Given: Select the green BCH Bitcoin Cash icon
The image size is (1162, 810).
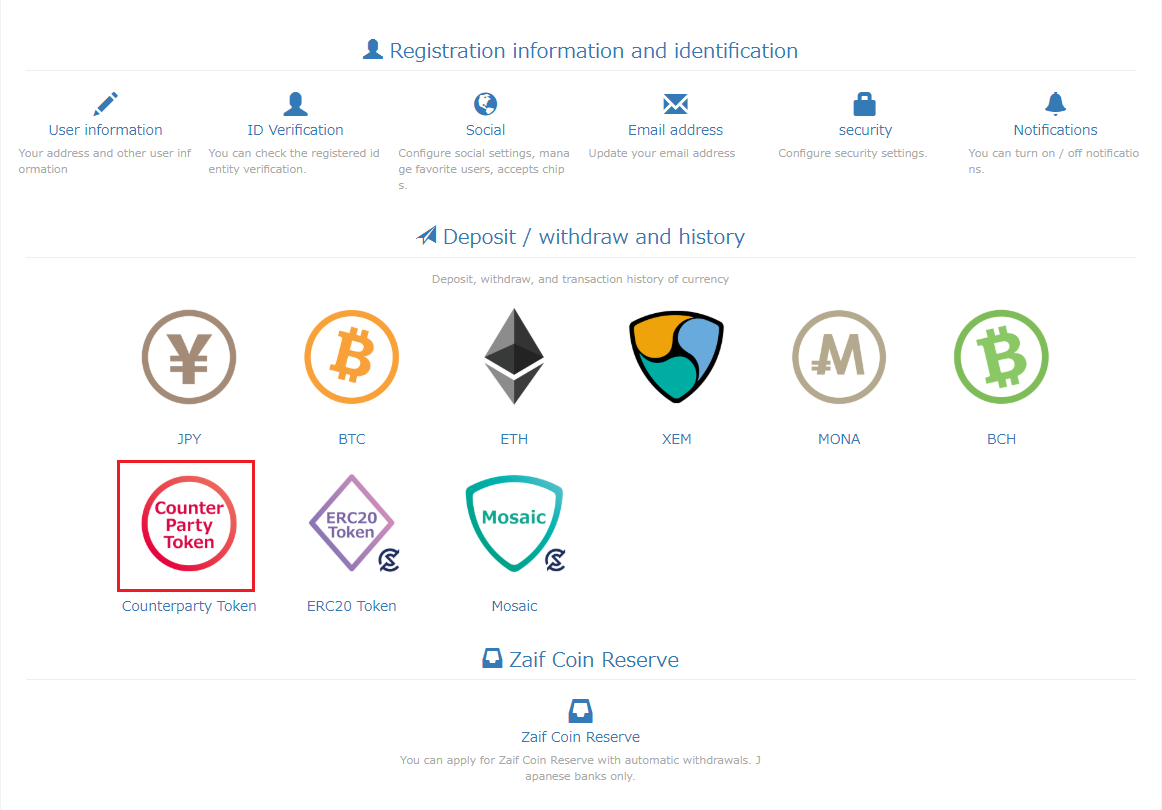Looking at the screenshot, I should [1001, 357].
